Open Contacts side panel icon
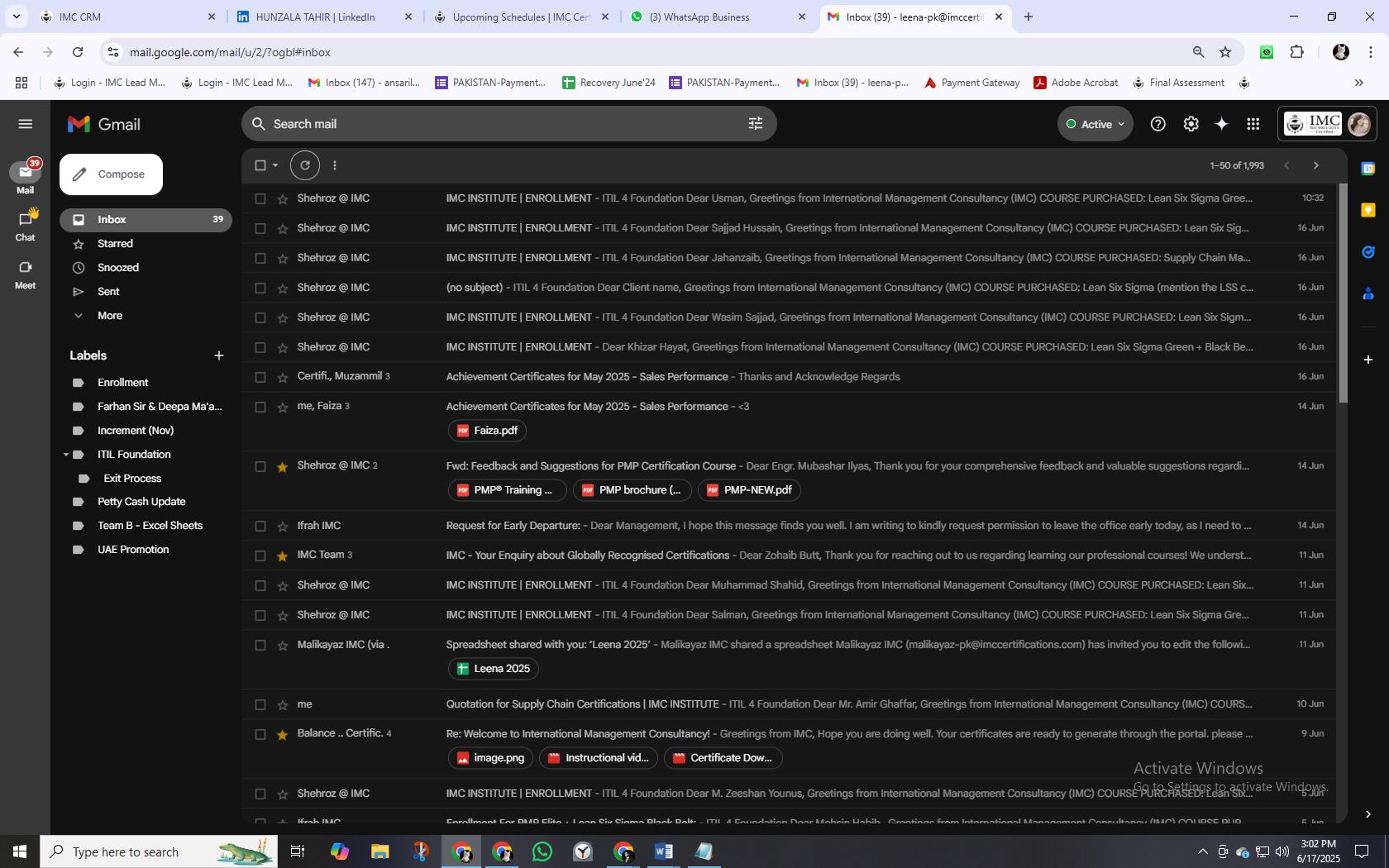Viewport: 1389px width, 868px height. tap(1368, 293)
